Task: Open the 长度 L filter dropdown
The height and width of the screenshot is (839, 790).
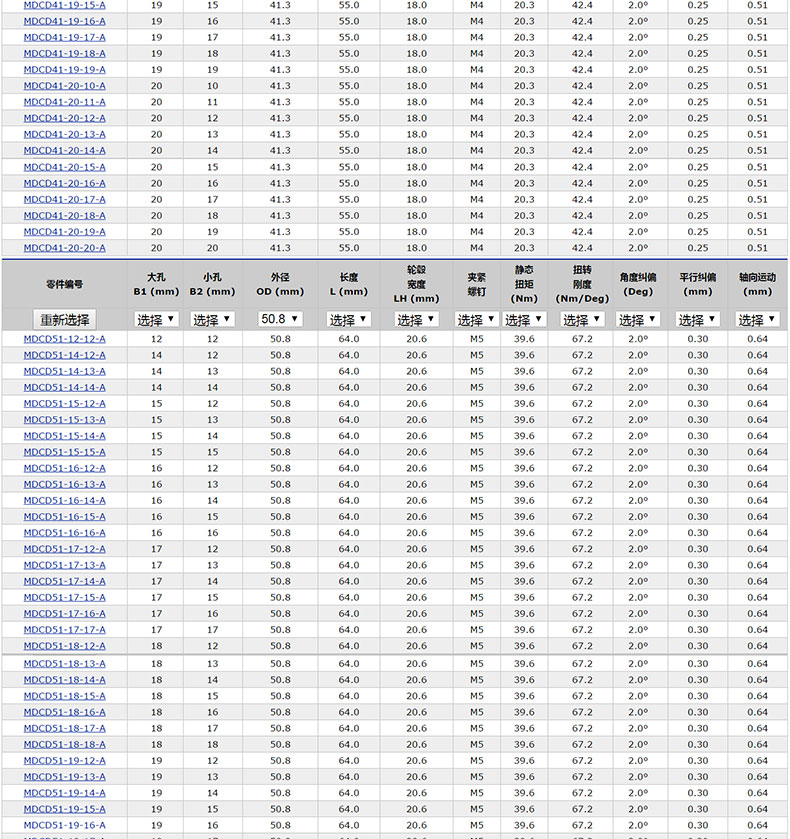Action: [x=348, y=320]
